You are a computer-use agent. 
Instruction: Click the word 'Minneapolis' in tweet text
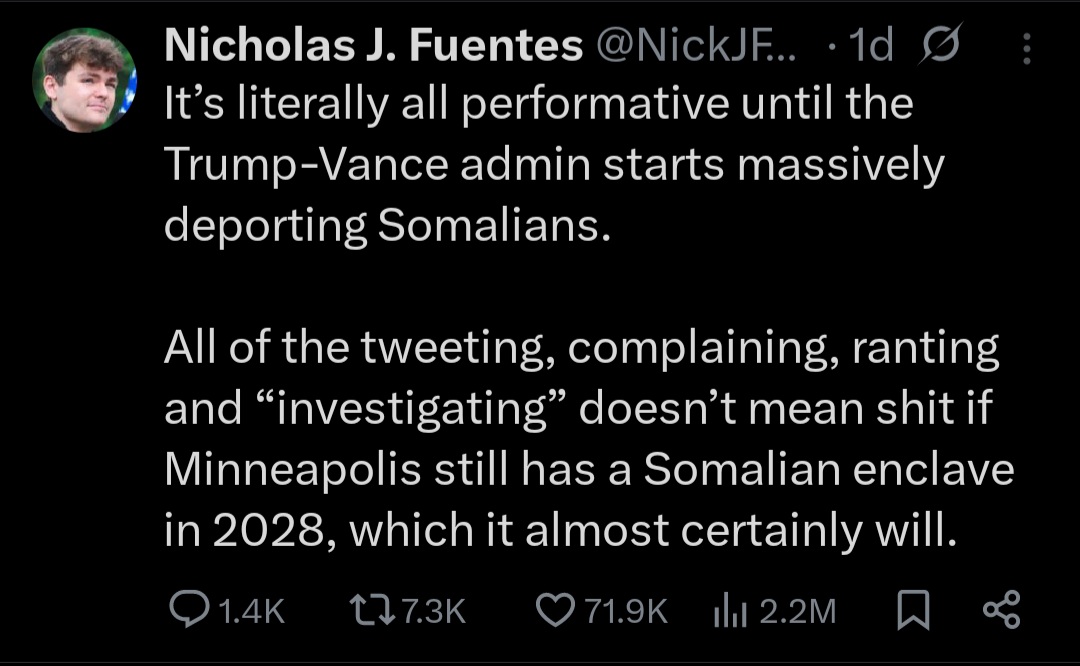[292, 470]
